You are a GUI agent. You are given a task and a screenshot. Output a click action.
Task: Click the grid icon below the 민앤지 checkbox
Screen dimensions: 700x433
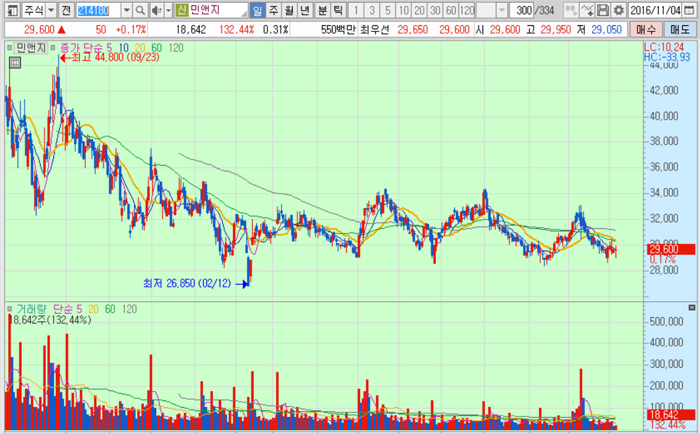14,63
